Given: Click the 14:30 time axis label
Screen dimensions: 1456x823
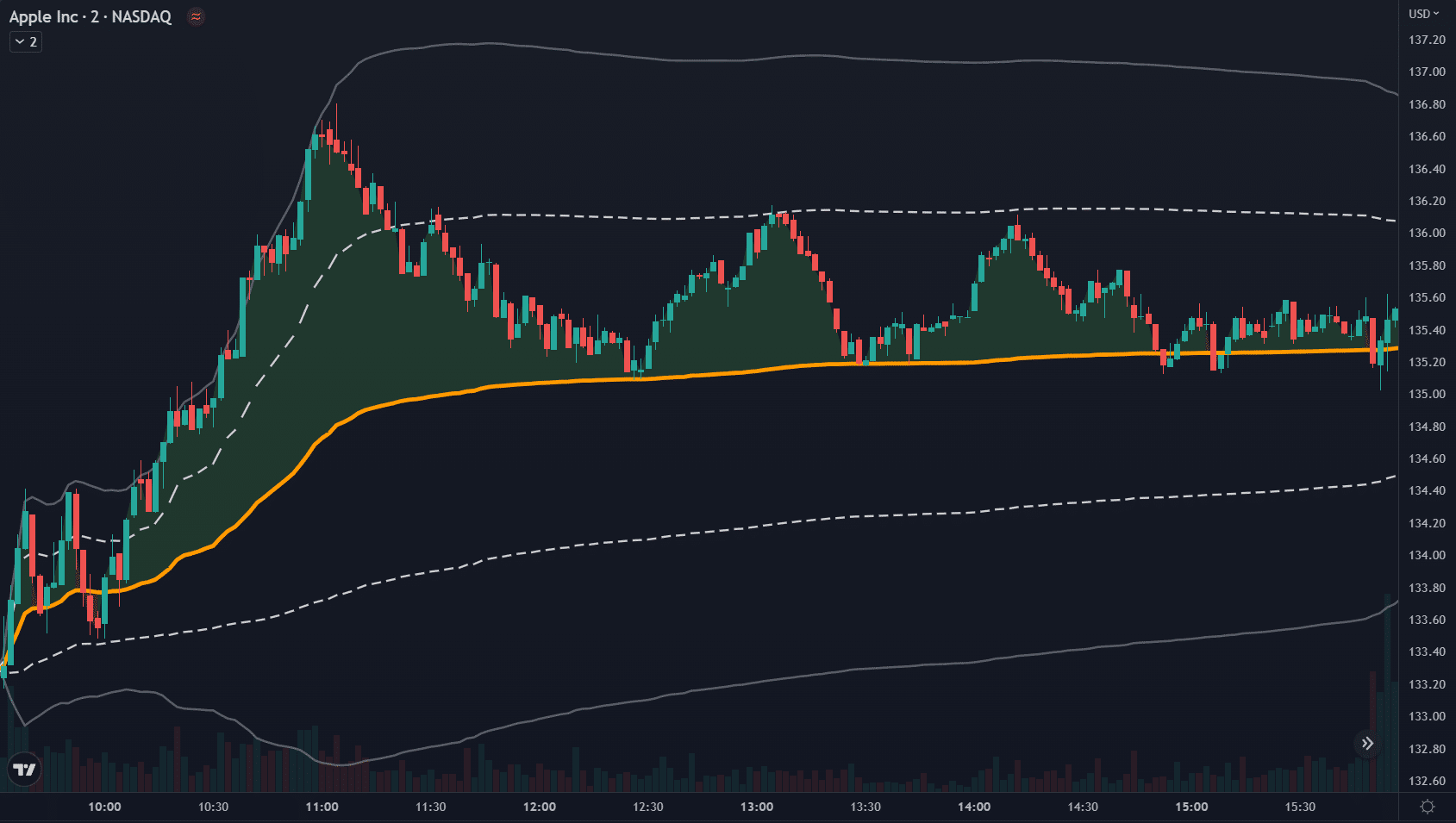Looking at the screenshot, I should click(x=1083, y=807).
